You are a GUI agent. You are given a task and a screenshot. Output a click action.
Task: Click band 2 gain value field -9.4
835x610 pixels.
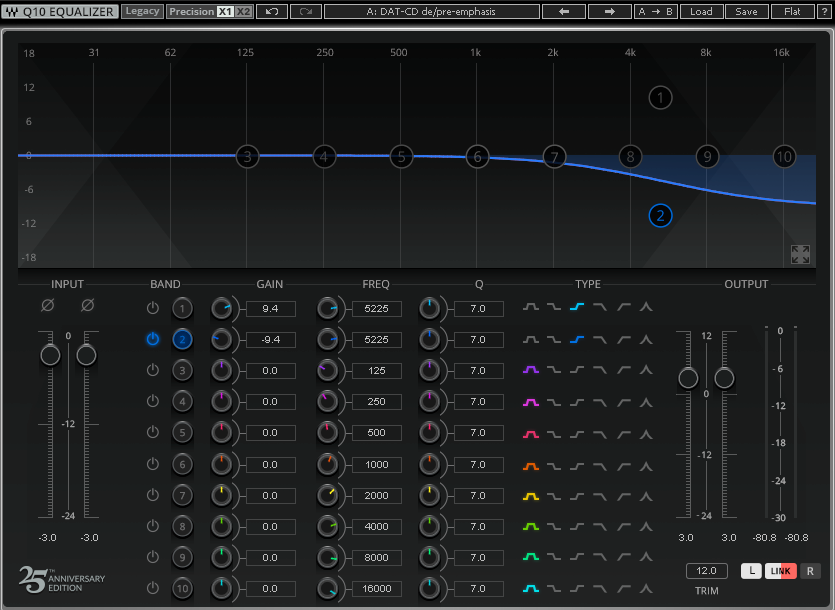click(271, 339)
